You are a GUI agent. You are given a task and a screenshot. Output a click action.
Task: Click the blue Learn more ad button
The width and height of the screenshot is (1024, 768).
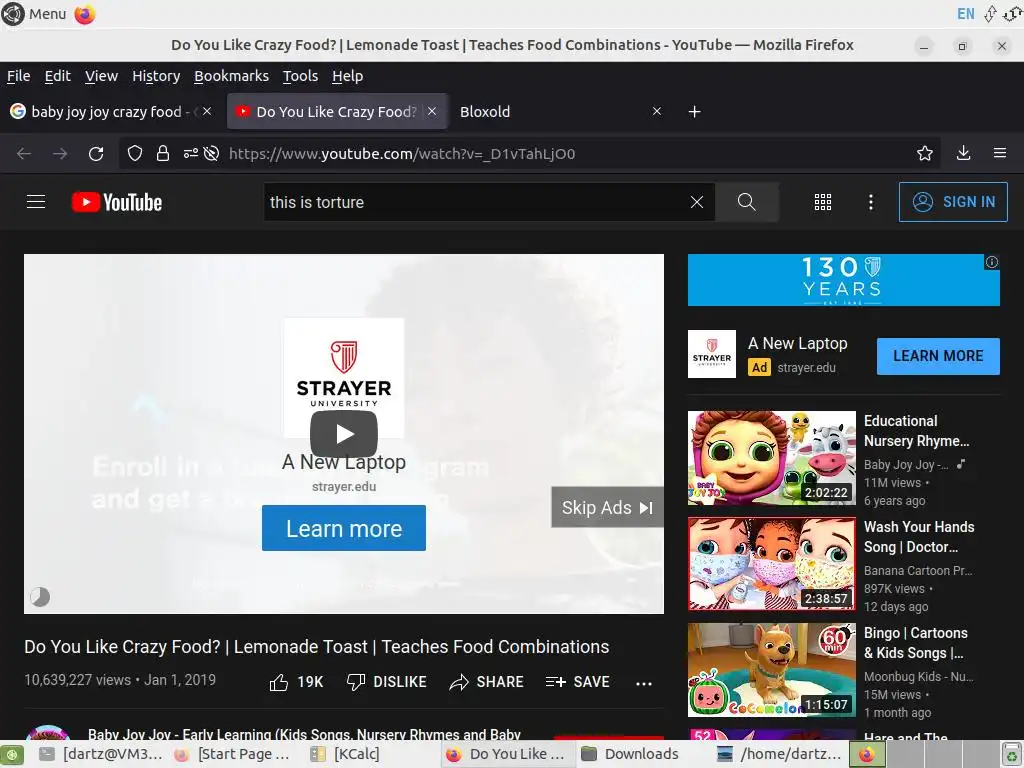pos(344,528)
